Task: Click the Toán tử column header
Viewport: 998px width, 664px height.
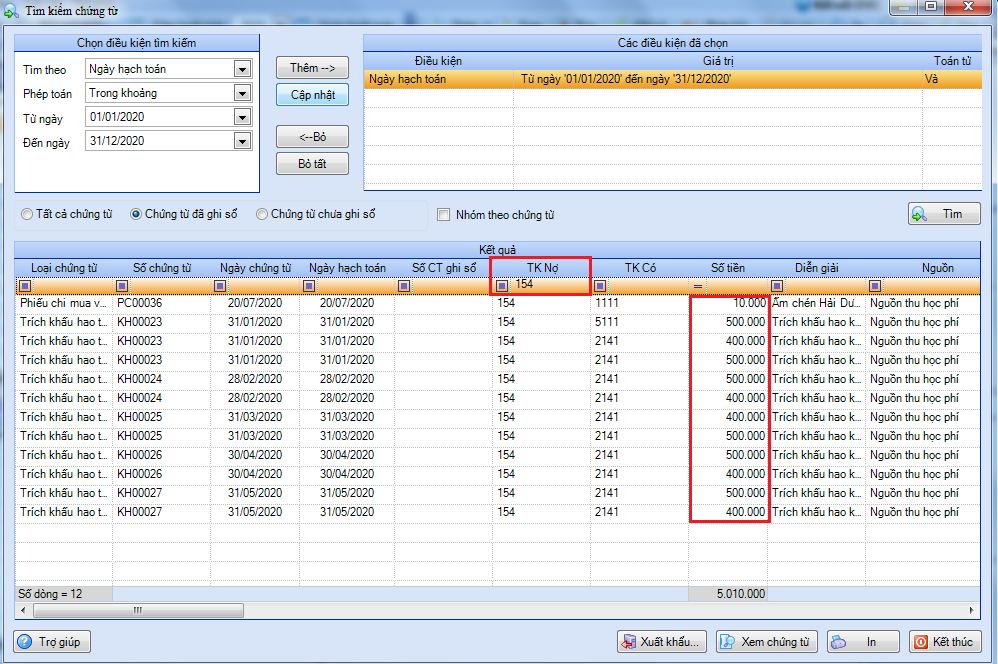Action: pyautogui.click(x=952, y=61)
